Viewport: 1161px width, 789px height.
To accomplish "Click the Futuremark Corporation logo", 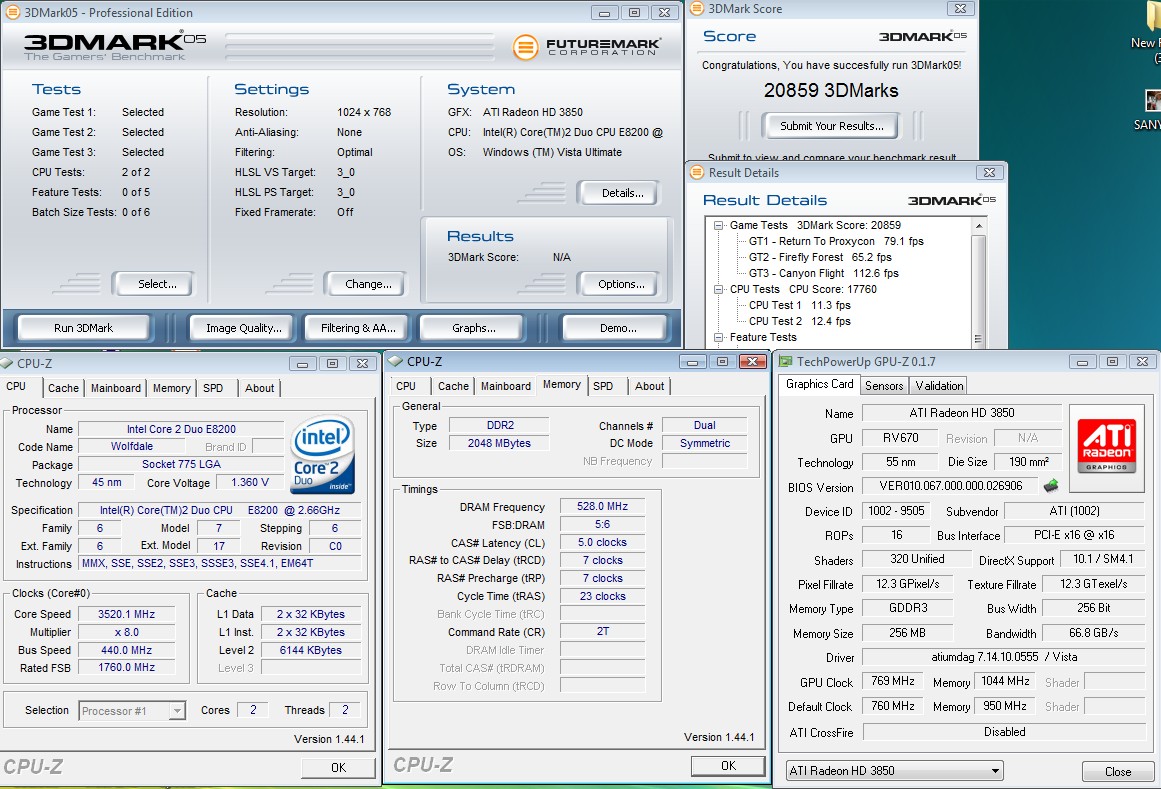I will [585, 47].
